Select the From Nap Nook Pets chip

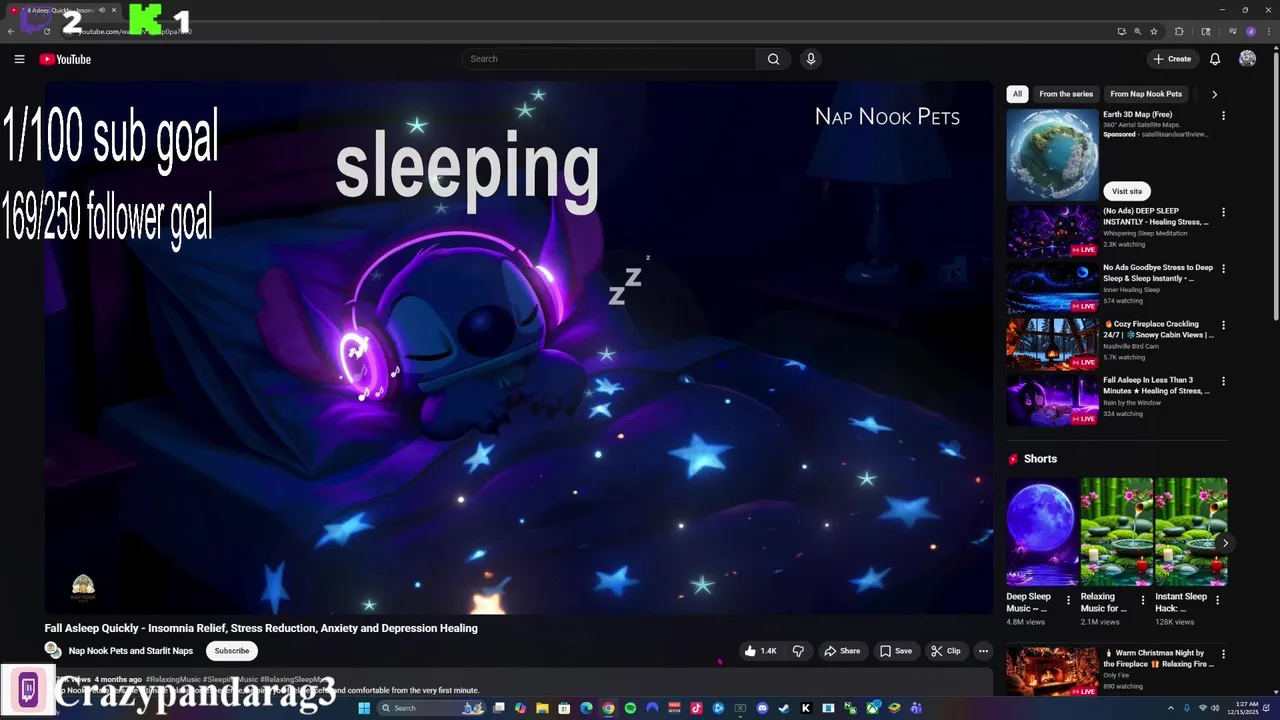1146,94
